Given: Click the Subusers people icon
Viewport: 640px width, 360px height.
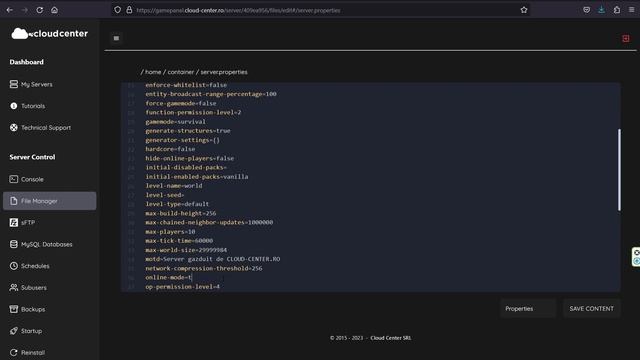Looking at the screenshot, I should [x=13, y=287].
